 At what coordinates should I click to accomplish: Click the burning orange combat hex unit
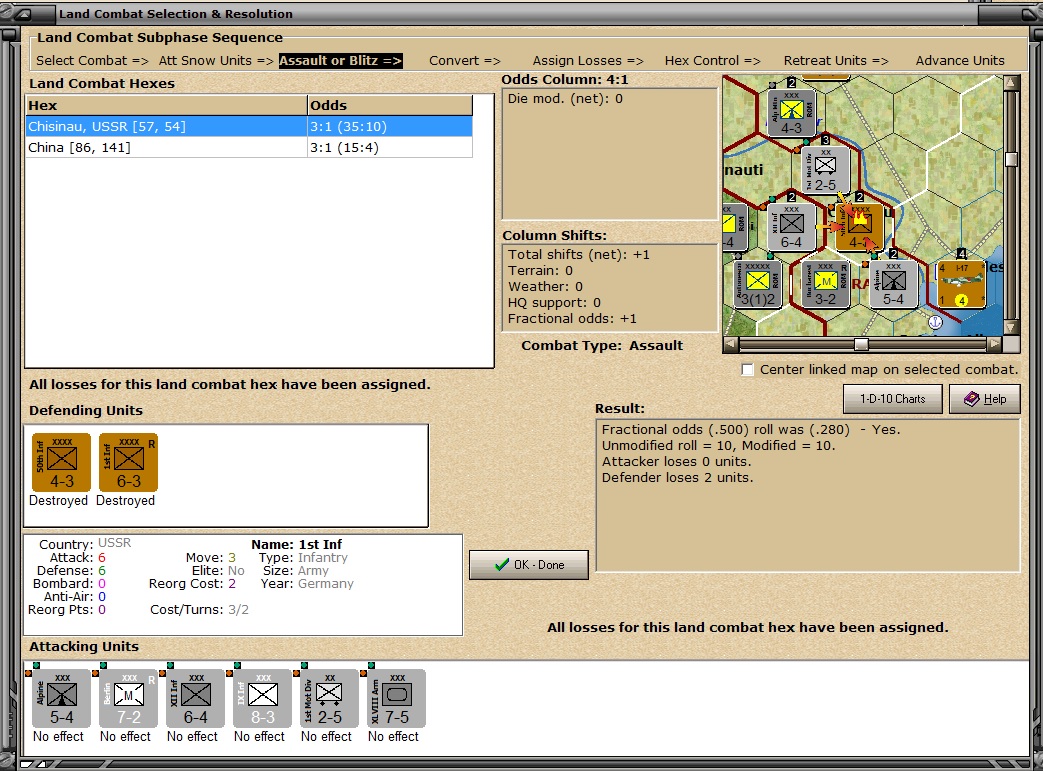click(859, 228)
